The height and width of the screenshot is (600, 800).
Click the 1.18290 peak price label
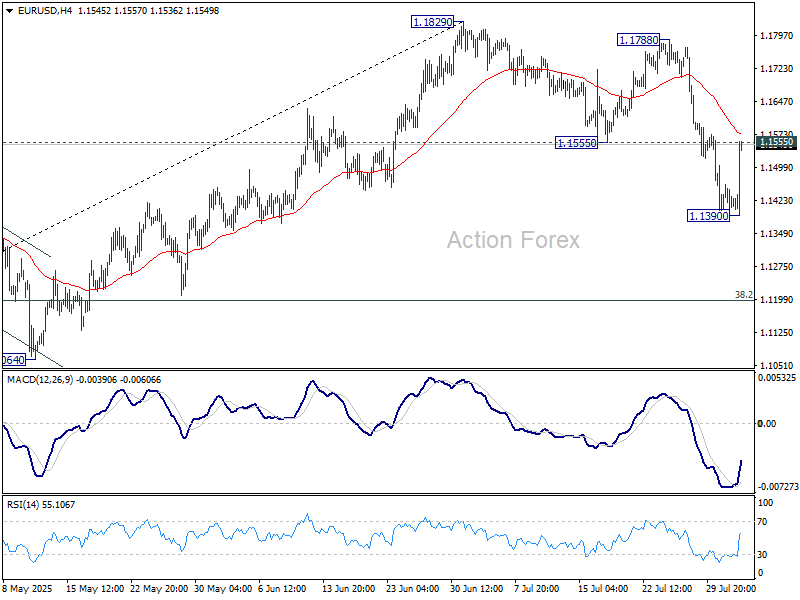pyautogui.click(x=432, y=21)
